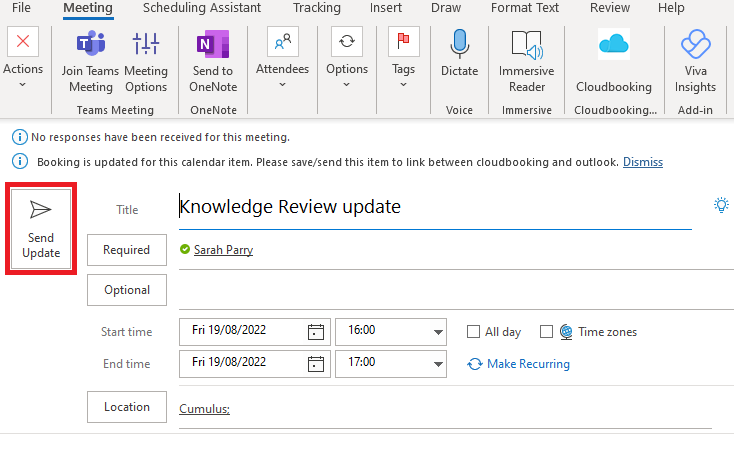Viewport: 734px width, 466px height.
Task: Expand the Options dropdown chevron
Action: (346, 85)
